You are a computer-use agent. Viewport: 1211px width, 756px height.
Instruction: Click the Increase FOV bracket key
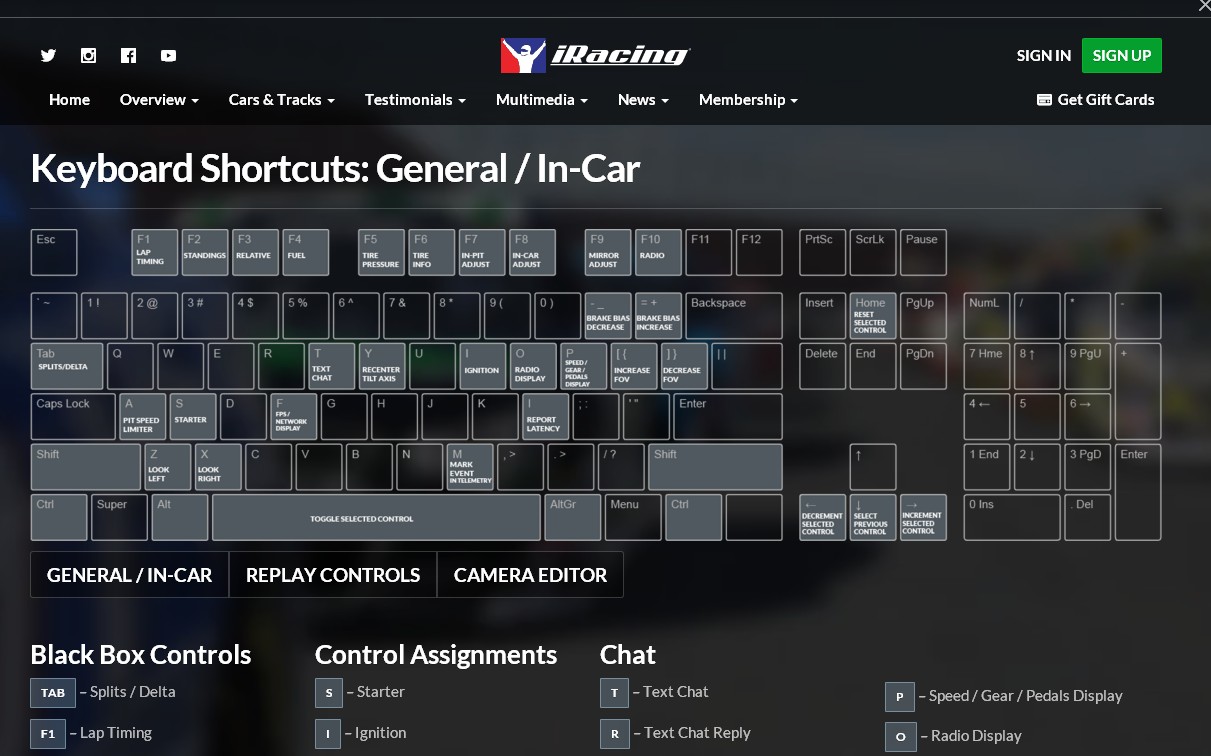(x=634, y=366)
